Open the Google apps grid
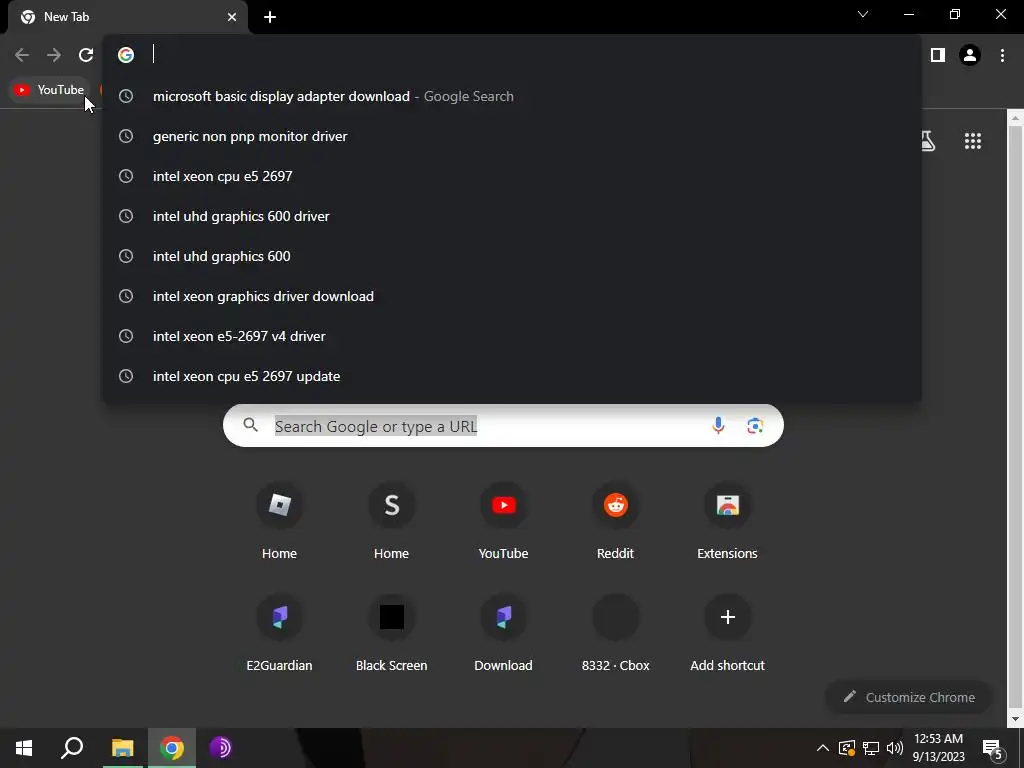Image resolution: width=1024 pixels, height=768 pixels. (x=973, y=141)
